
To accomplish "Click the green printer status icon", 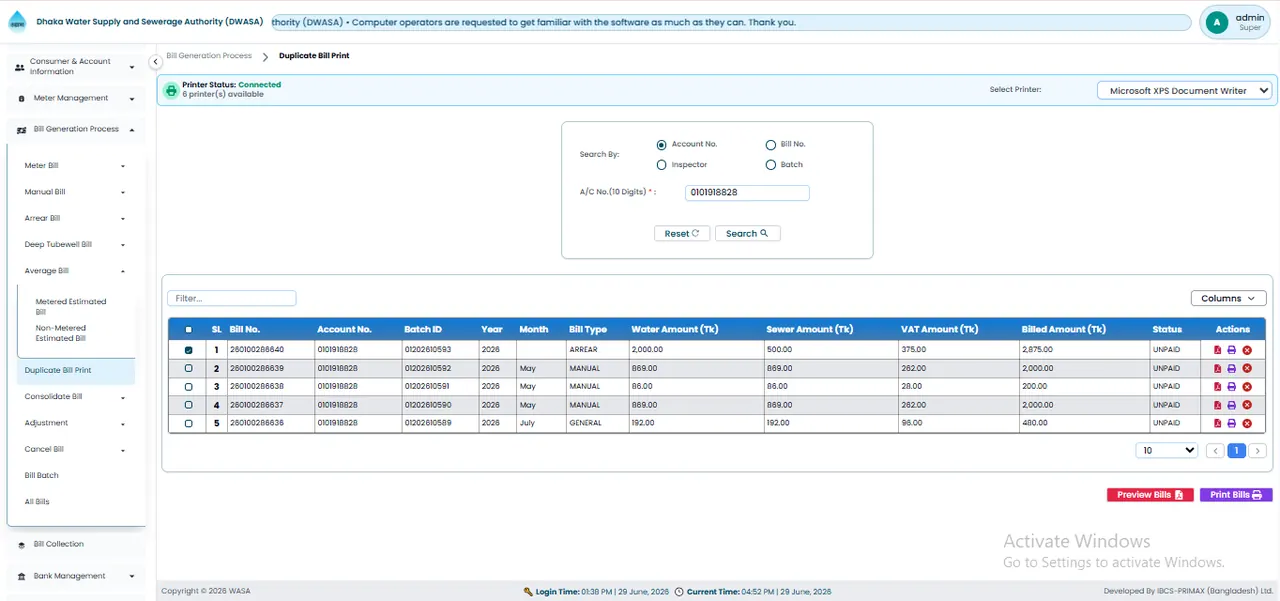I will pyautogui.click(x=171, y=90).
